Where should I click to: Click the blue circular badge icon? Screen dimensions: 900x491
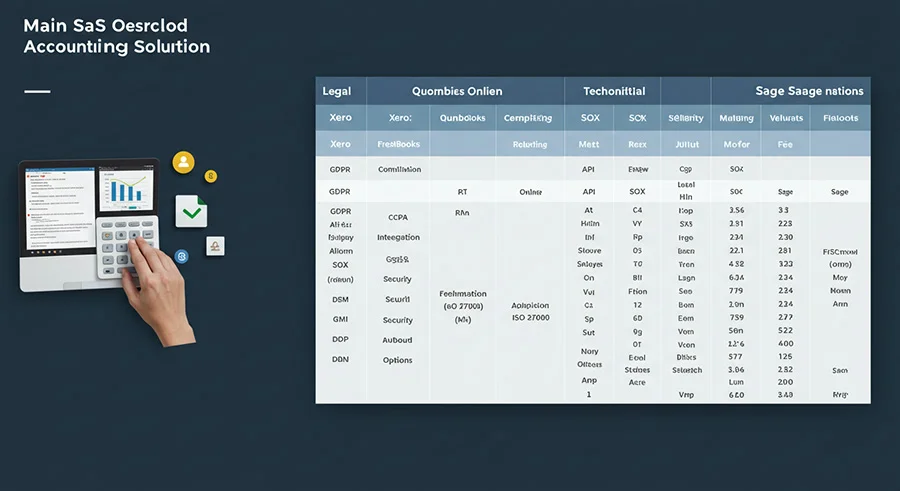pos(181,256)
